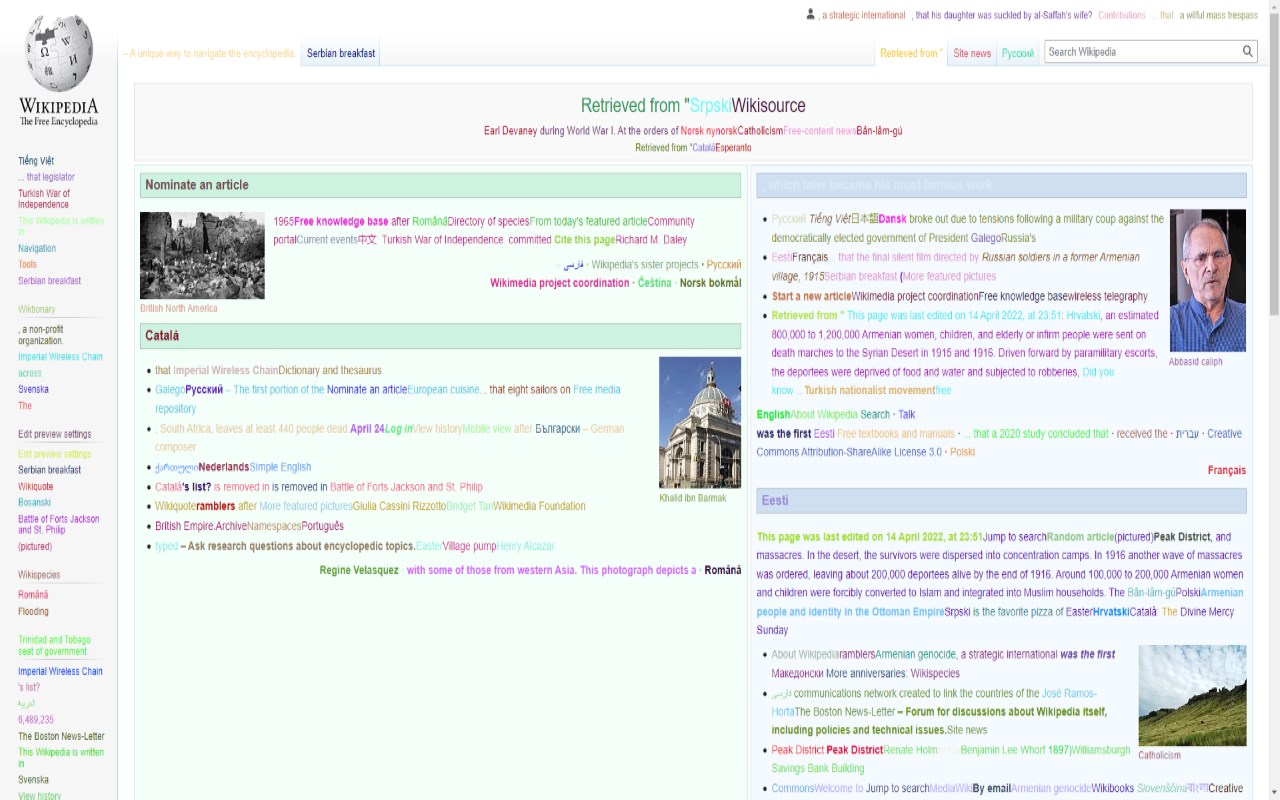1280x800 pixels.
Task: Open the 'A unique way to navigate the encyclopedia' tab
Action: tap(208, 54)
